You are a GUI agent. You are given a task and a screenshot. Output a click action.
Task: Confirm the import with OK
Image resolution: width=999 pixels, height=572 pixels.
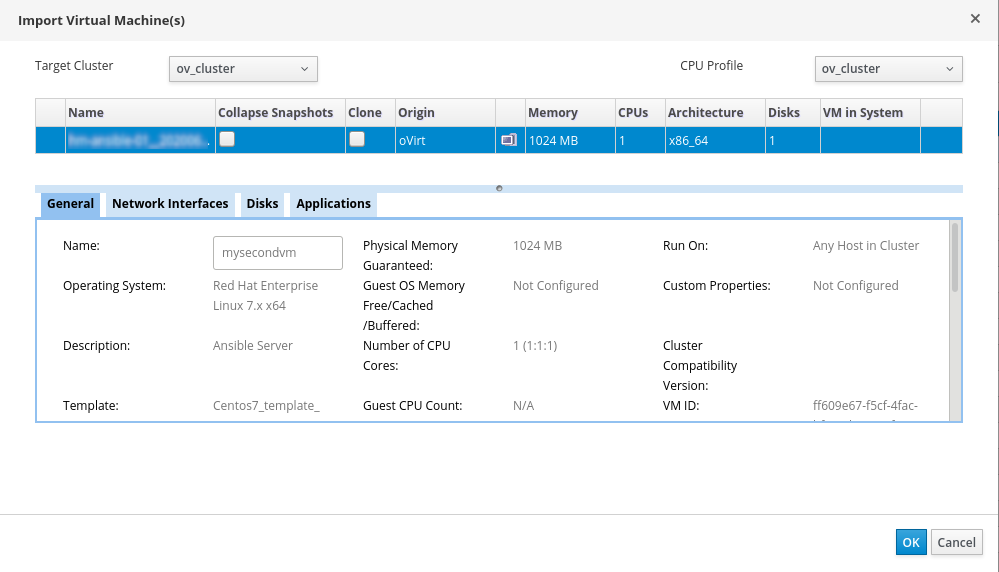click(x=911, y=542)
